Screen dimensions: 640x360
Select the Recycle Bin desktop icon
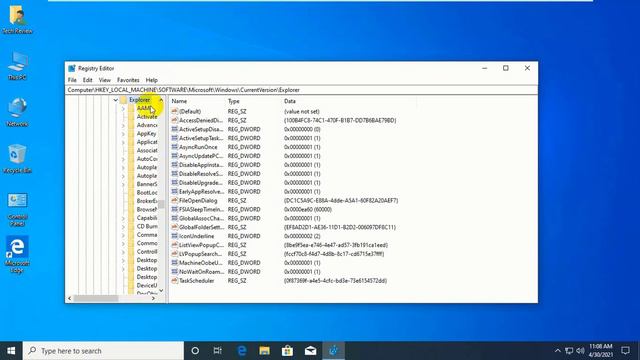tap(17, 159)
